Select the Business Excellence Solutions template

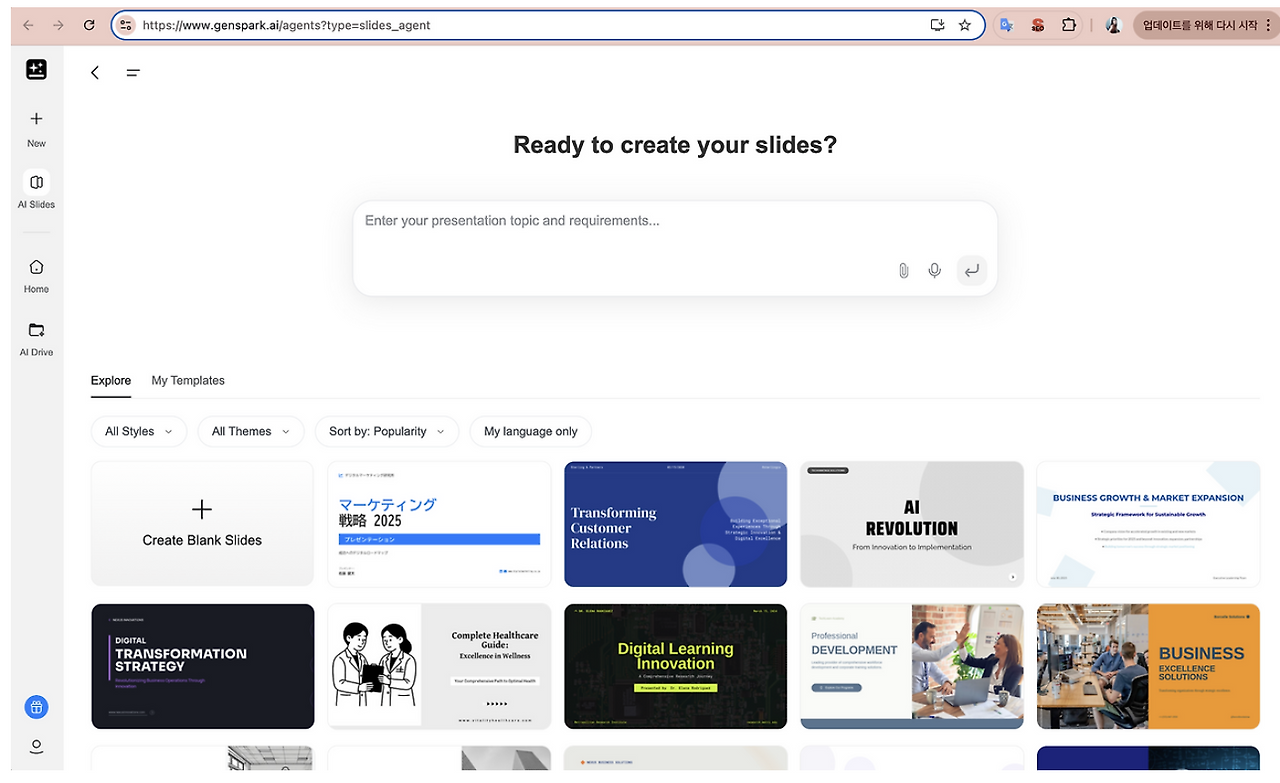(1148, 666)
